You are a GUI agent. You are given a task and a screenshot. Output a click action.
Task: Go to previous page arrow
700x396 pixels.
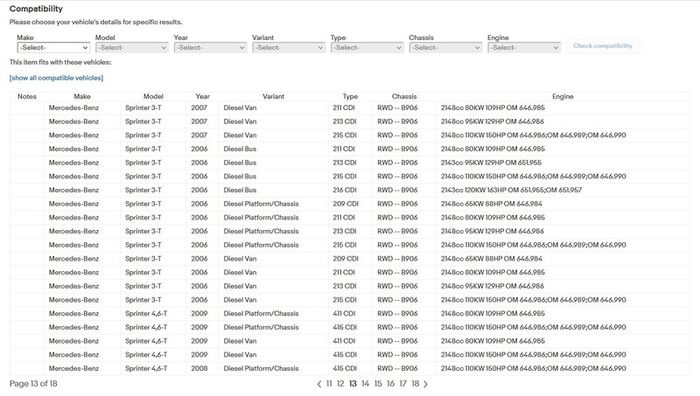pos(319,384)
